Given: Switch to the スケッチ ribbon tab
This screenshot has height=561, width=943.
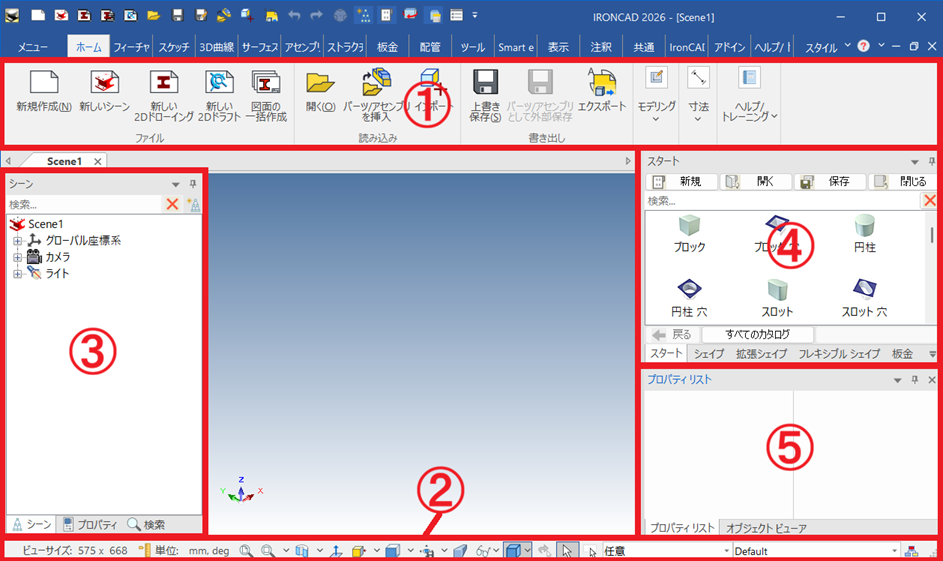Looking at the screenshot, I should click(174, 47).
